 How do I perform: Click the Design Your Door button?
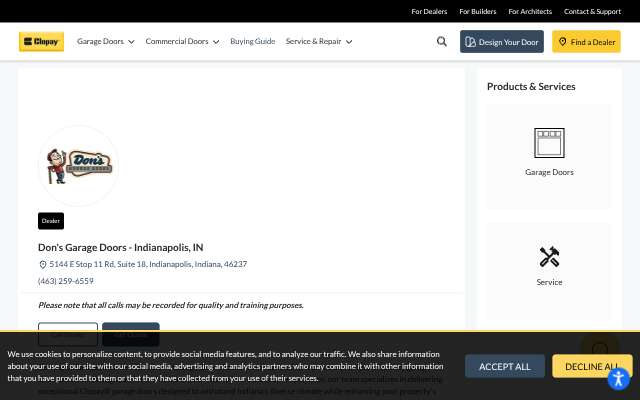pyautogui.click(x=502, y=42)
